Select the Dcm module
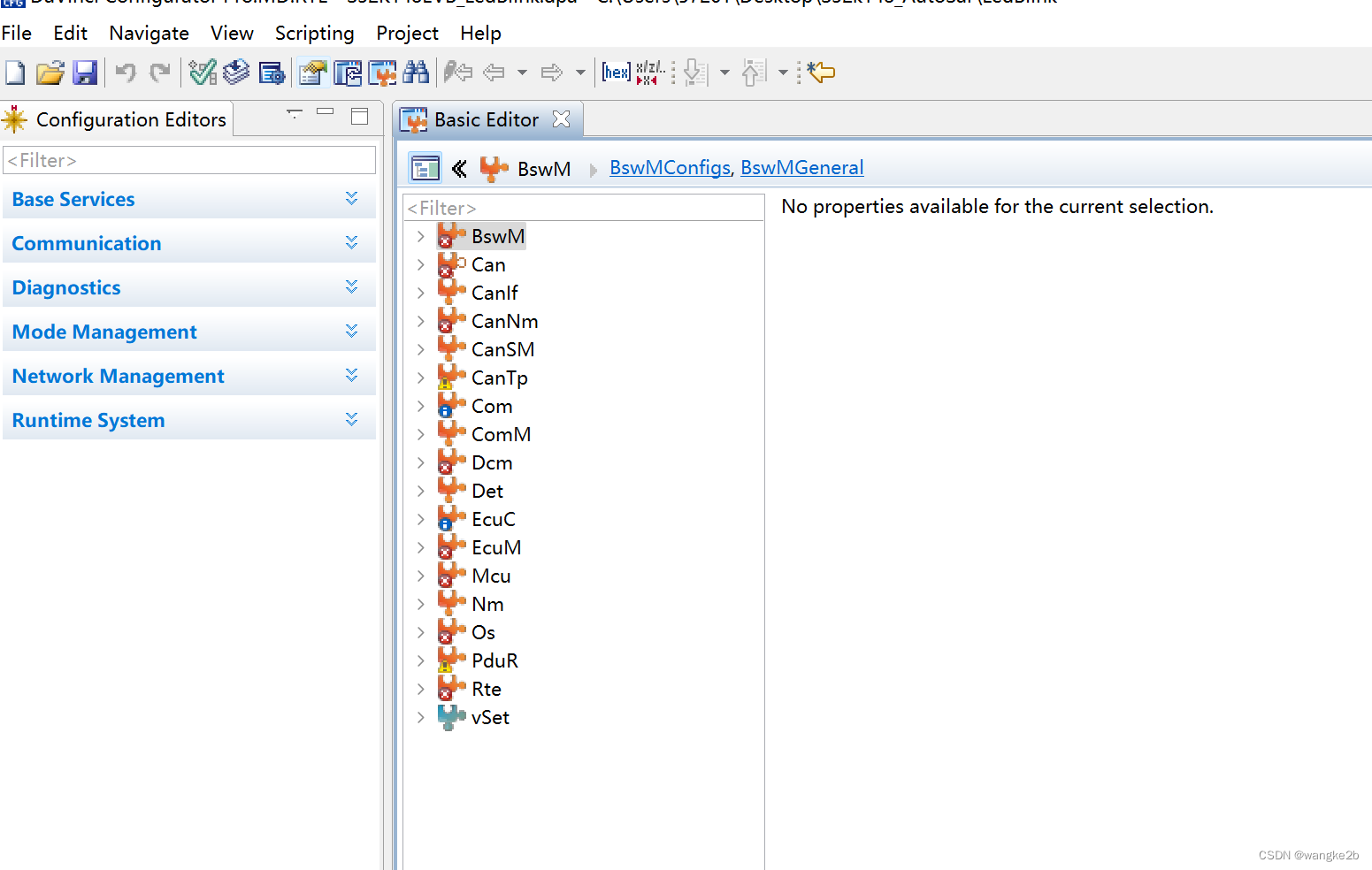The image size is (1372, 870). click(x=492, y=462)
